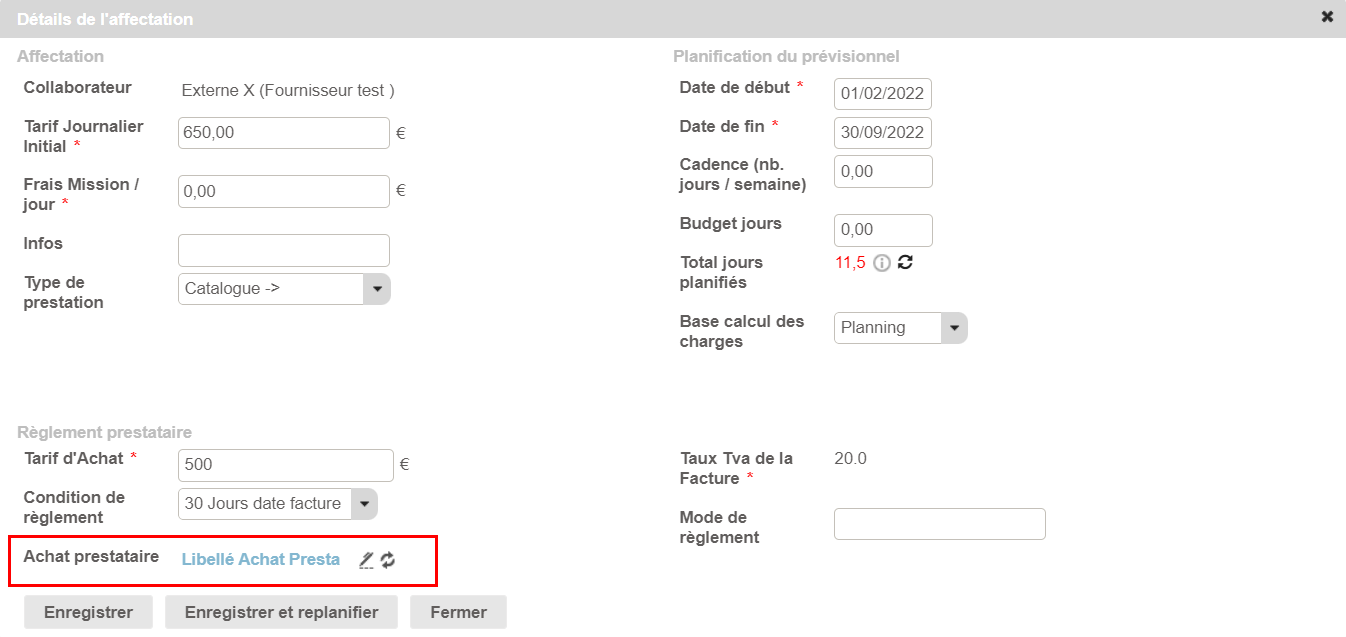This screenshot has height=637, width=1346.
Task: Click the Tarif d'Achat input field
Action: pos(286,465)
